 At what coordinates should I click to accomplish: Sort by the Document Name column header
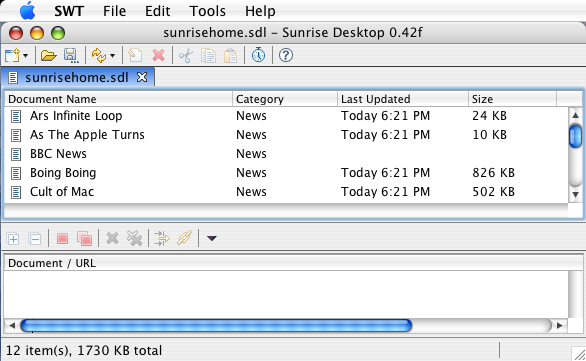click(x=118, y=99)
